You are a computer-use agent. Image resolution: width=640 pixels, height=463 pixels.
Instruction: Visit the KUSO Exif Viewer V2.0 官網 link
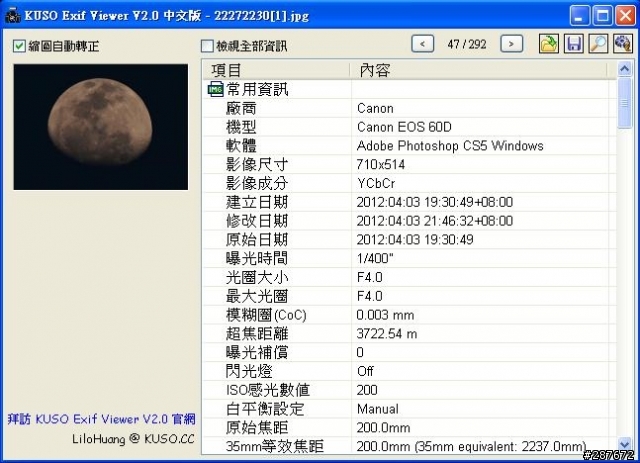click(101, 419)
